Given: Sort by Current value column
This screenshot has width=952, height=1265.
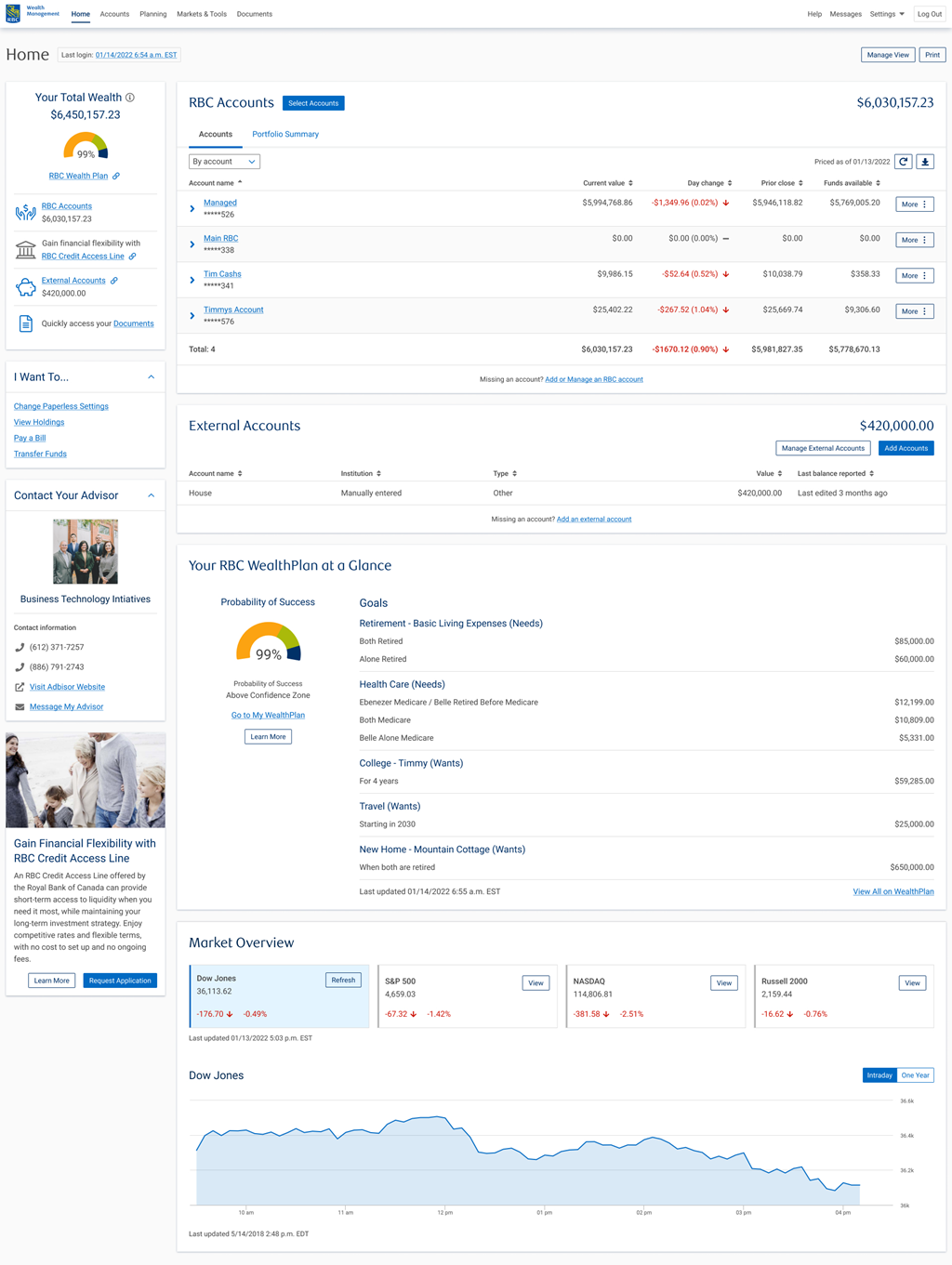Looking at the screenshot, I should 608,183.
